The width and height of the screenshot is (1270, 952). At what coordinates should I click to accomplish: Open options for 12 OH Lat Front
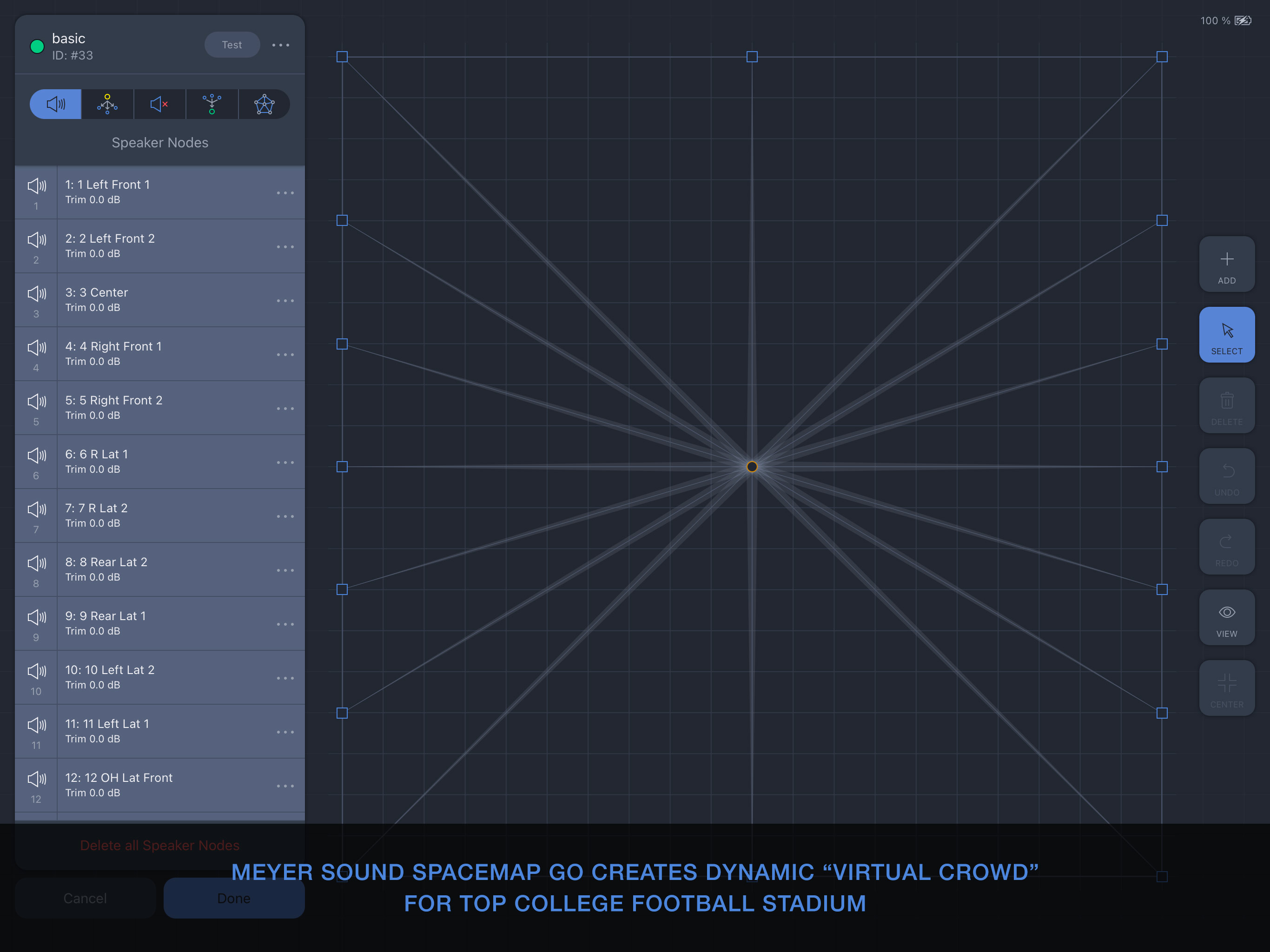(285, 787)
